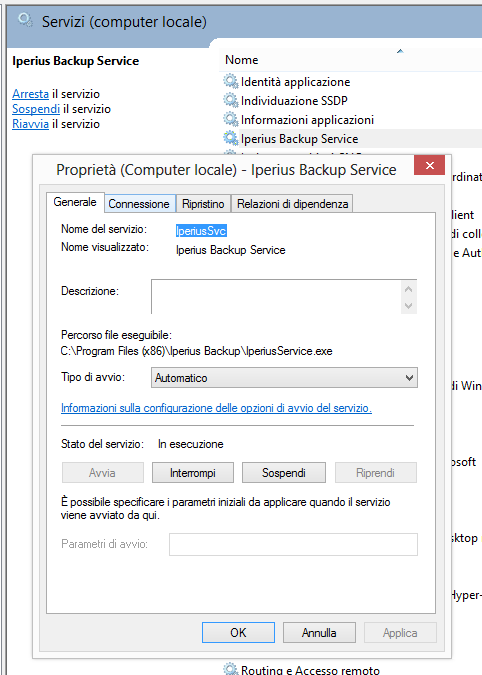Open the startup options configuration info link
Screen dimensions: 482x675
pos(216,408)
